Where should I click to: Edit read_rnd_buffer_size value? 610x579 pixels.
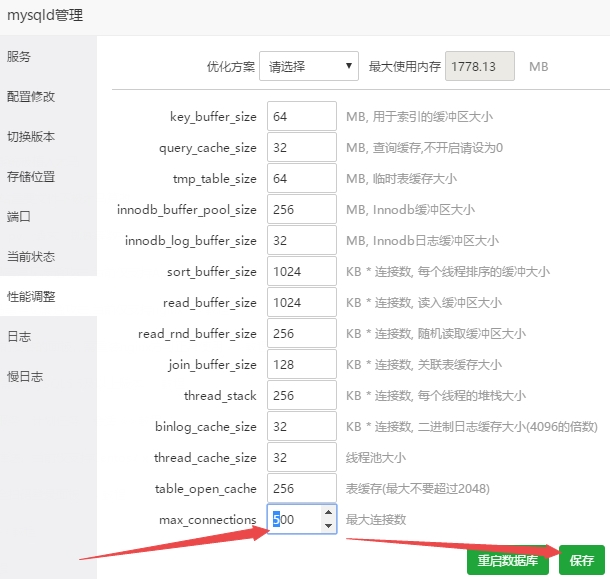[302, 333]
